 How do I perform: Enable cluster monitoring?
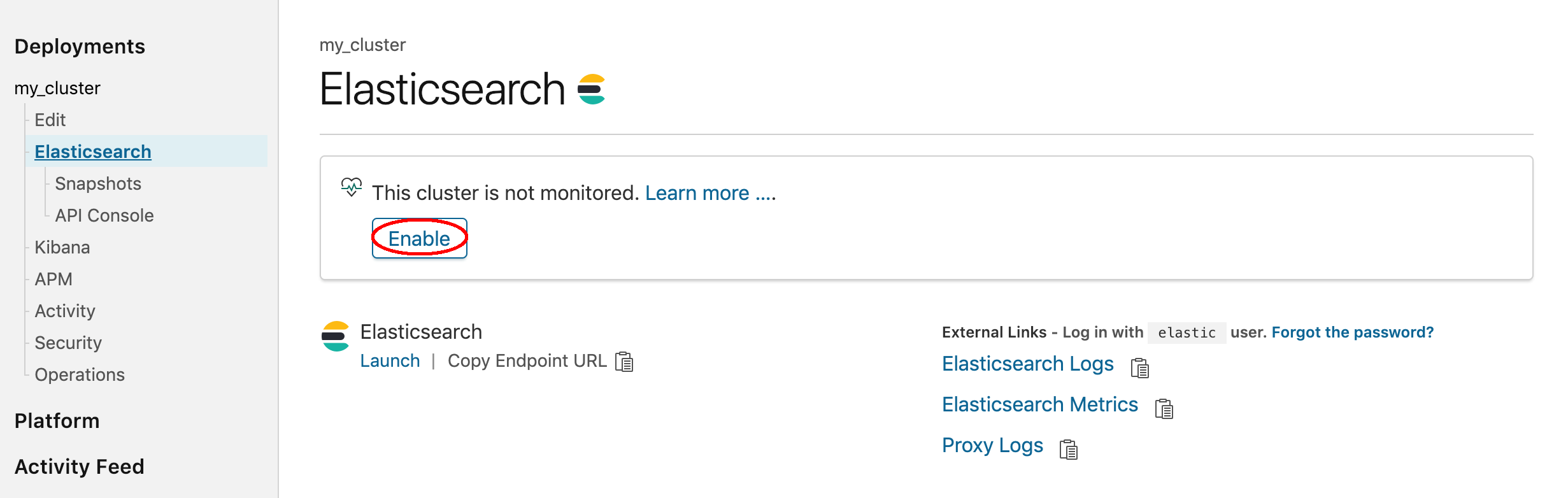[419, 238]
